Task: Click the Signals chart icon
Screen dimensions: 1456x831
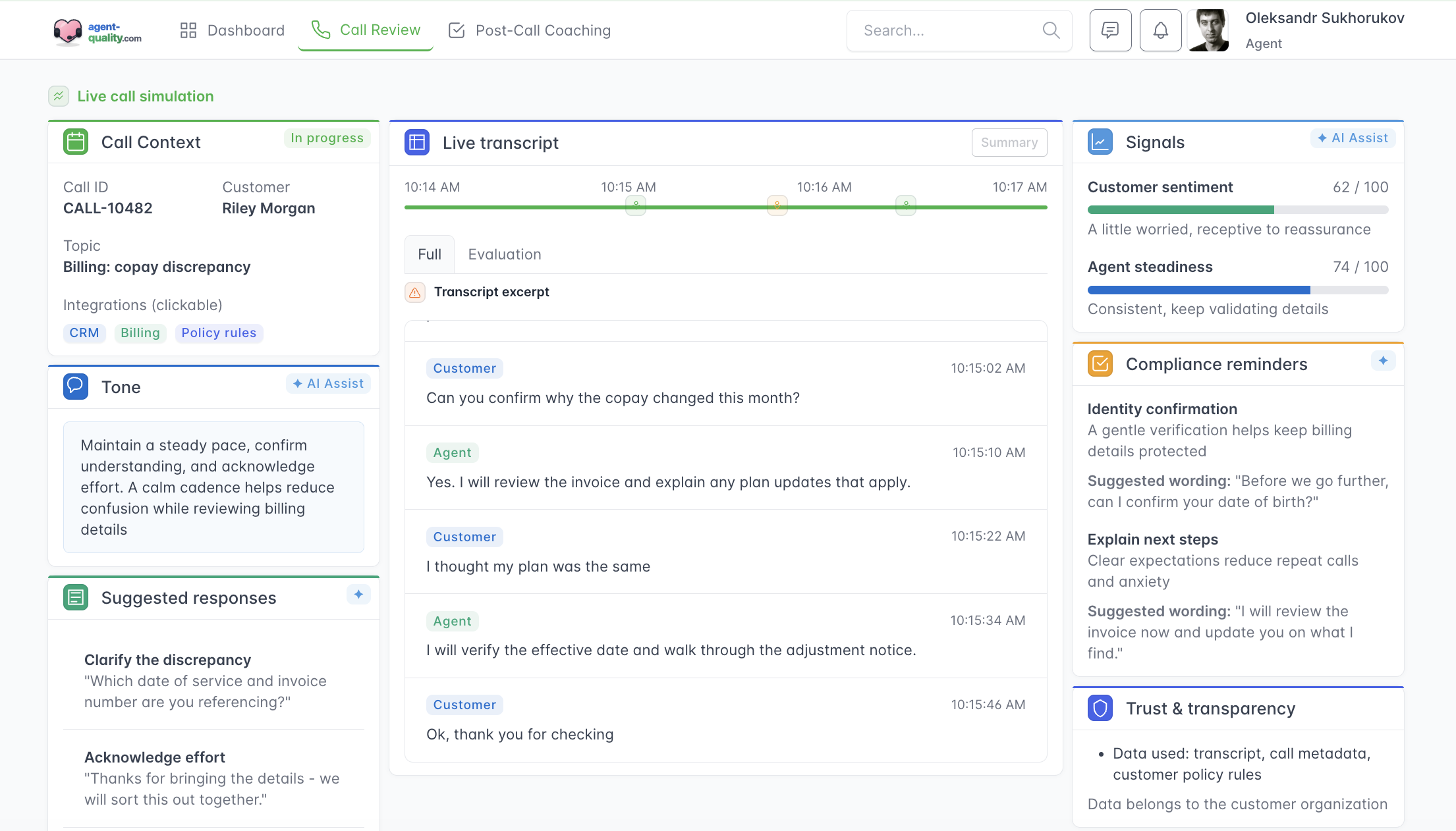Action: click(1100, 142)
